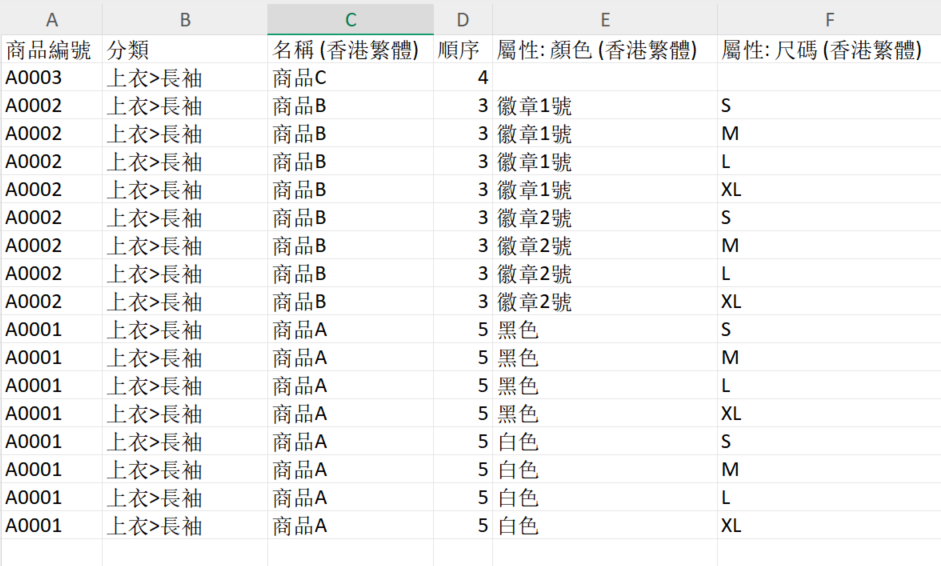
Task: Select the 屬性: 顏色 (香港繁體) header cell
Action: click(604, 50)
